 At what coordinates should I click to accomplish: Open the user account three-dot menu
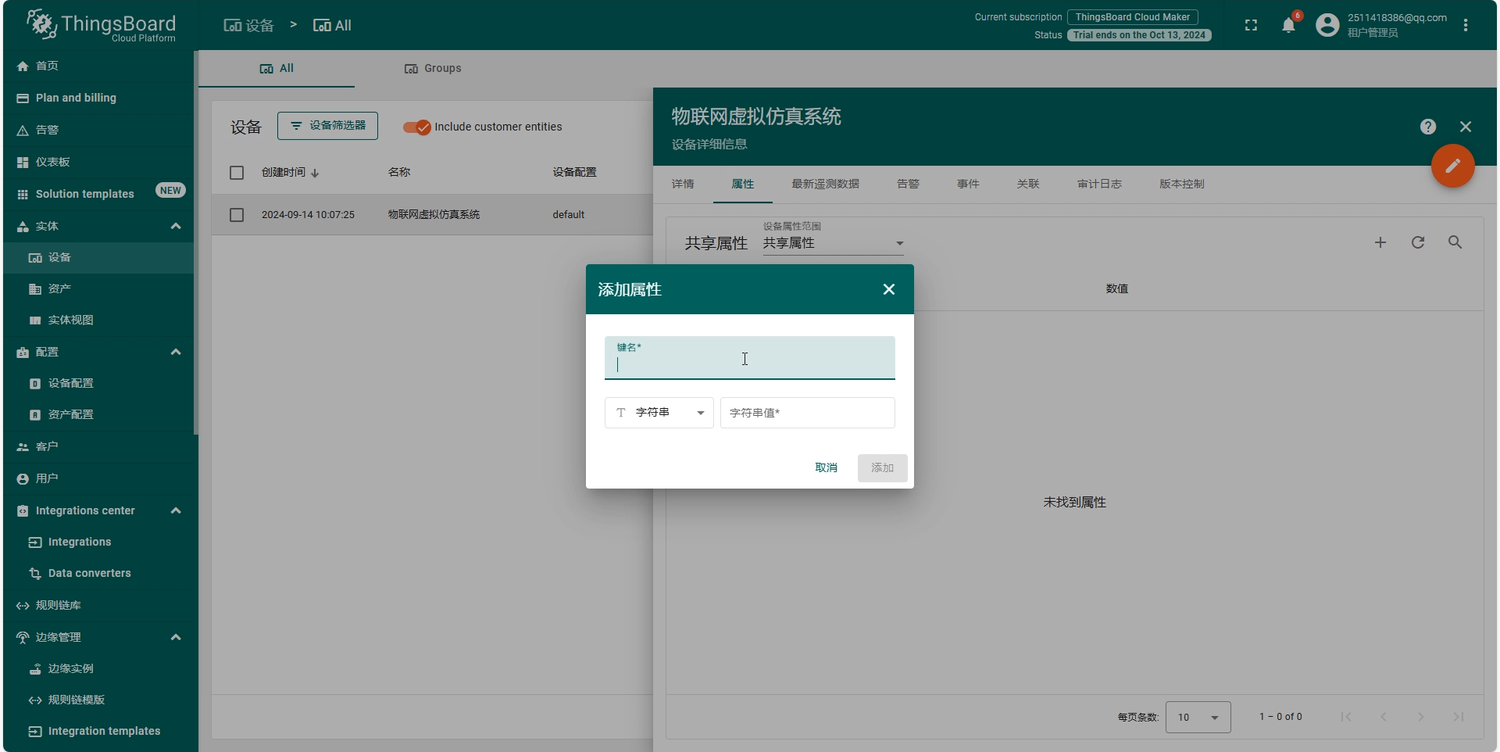click(x=1466, y=26)
